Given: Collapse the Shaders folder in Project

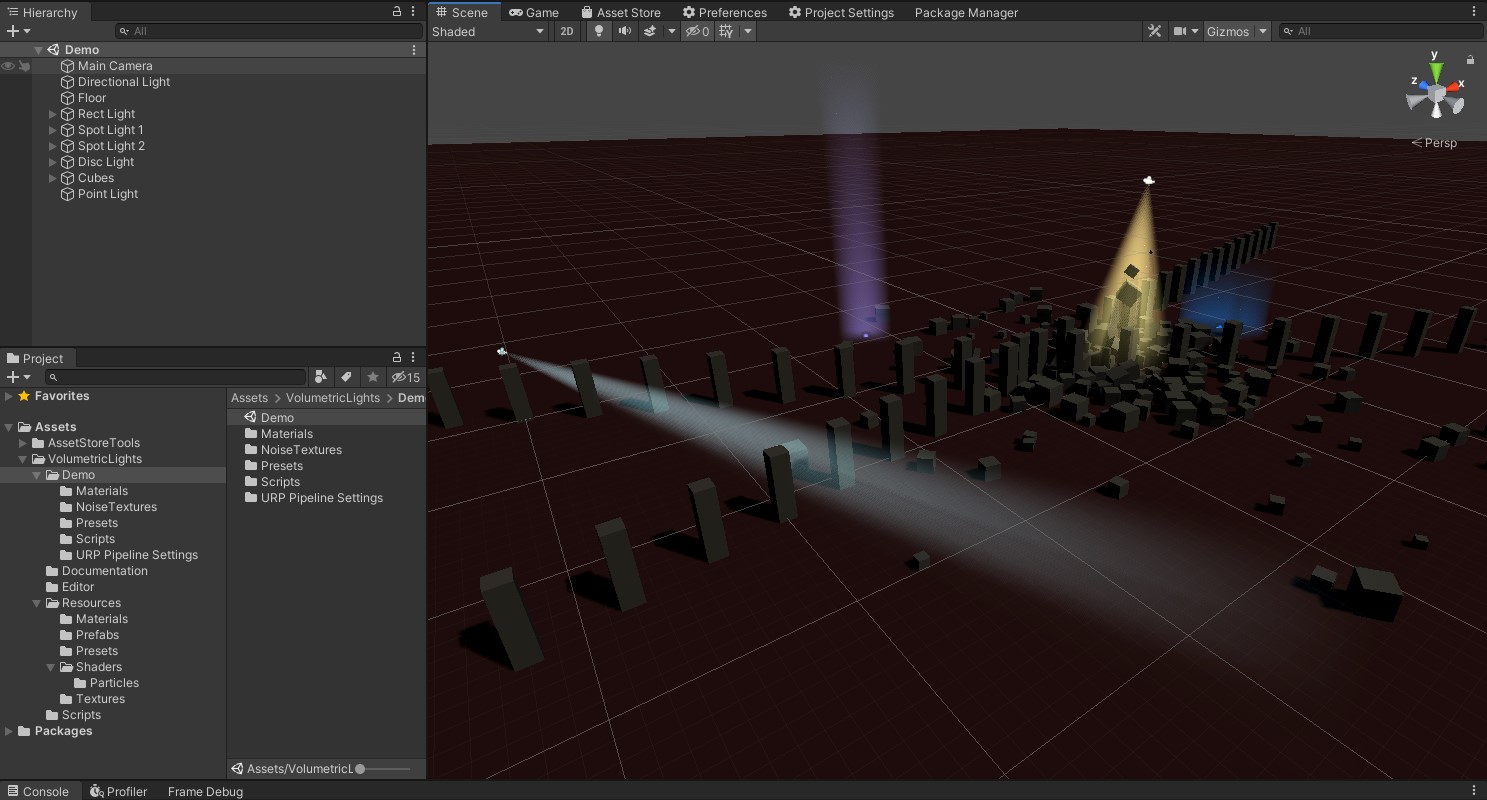Looking at the screenshot, I should tap(50, 667).
